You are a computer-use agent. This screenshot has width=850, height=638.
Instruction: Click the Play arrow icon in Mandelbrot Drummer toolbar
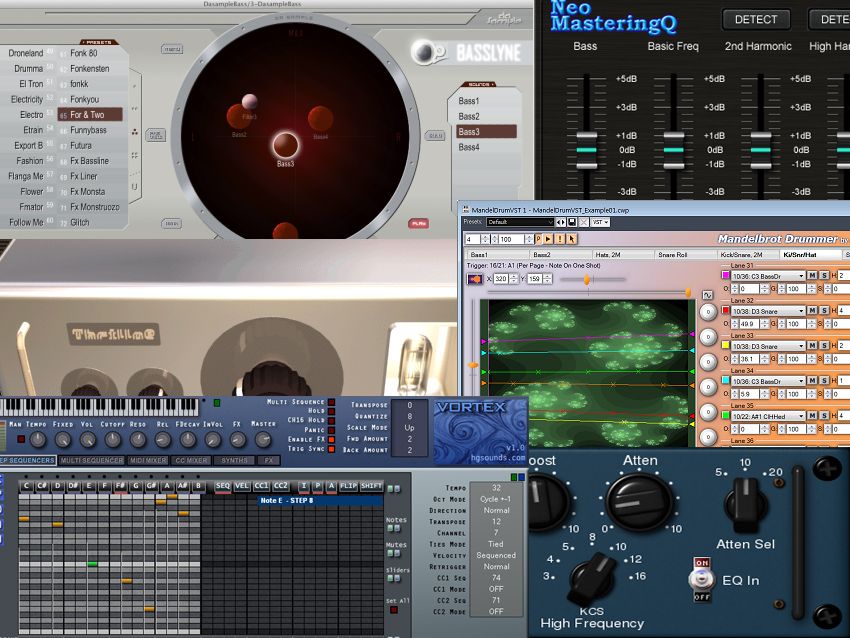click(x=549, y=238)
